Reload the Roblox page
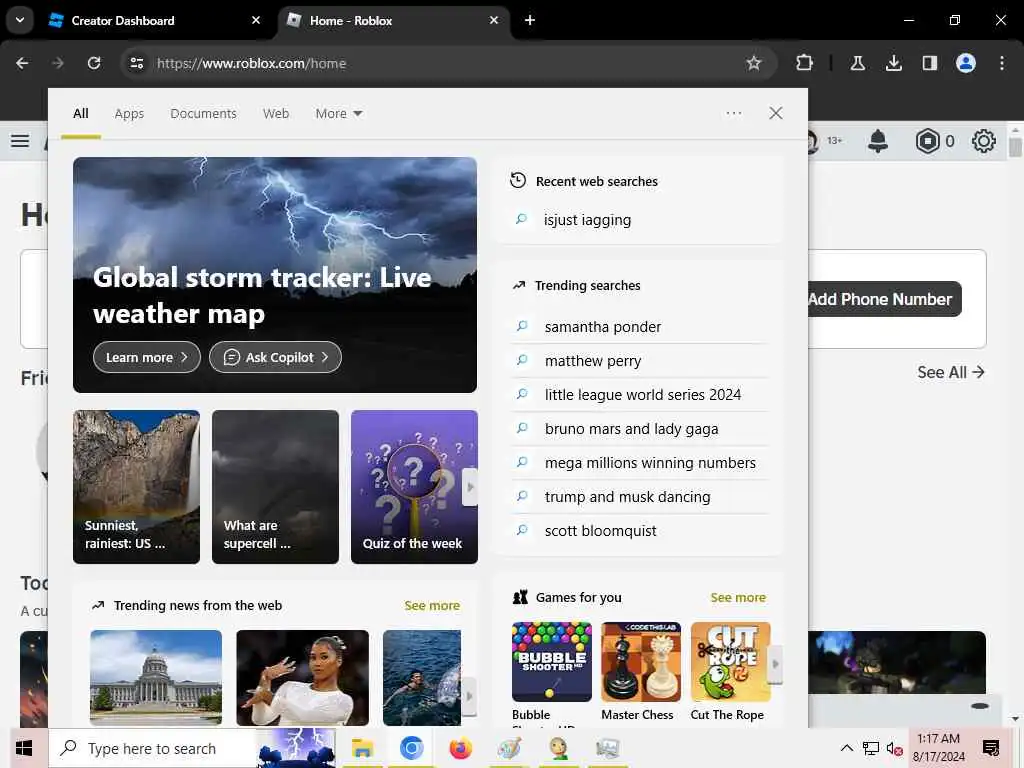The height and width of the screenshot is (768, 1024). coord(94,63)
